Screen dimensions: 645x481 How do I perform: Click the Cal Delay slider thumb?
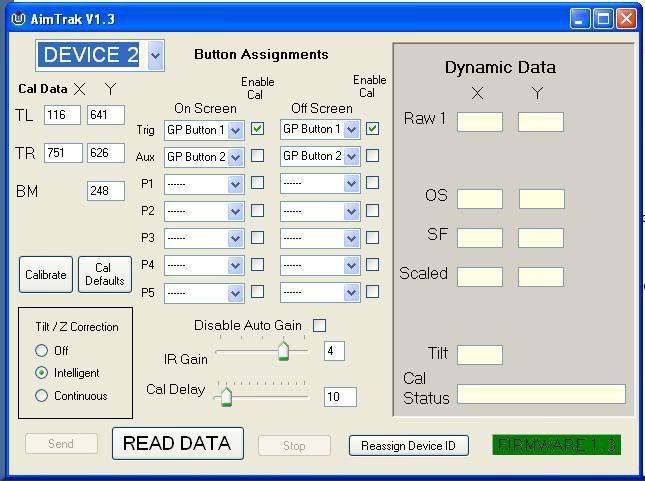(226, 397)
